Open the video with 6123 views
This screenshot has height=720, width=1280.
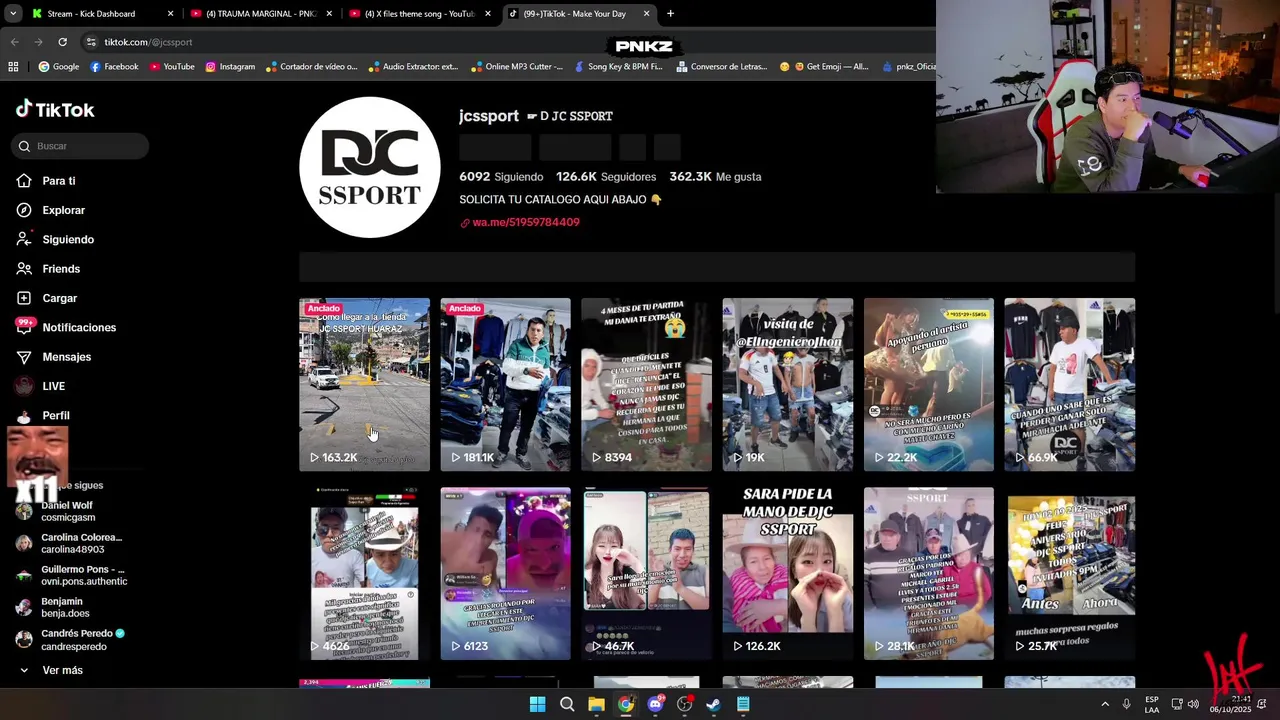point(505,573)
